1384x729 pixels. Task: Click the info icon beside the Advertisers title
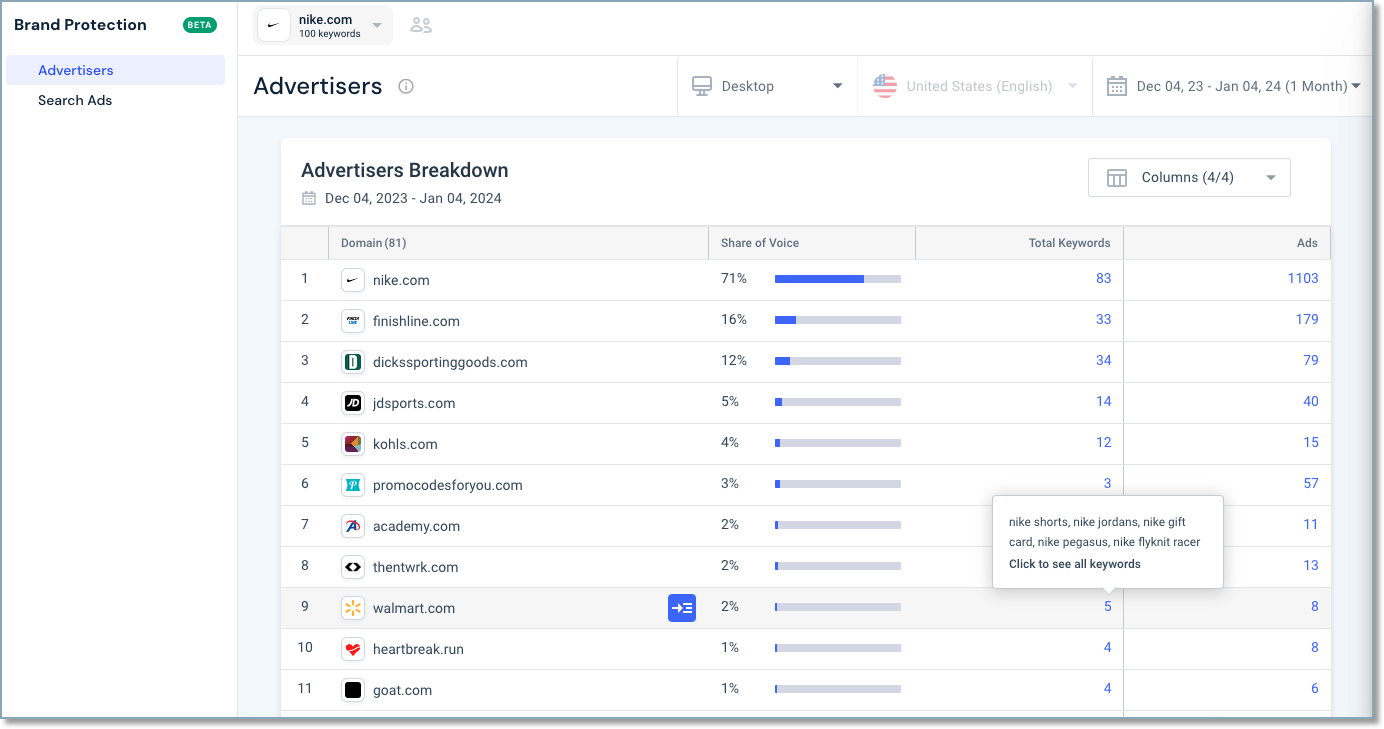406,86
